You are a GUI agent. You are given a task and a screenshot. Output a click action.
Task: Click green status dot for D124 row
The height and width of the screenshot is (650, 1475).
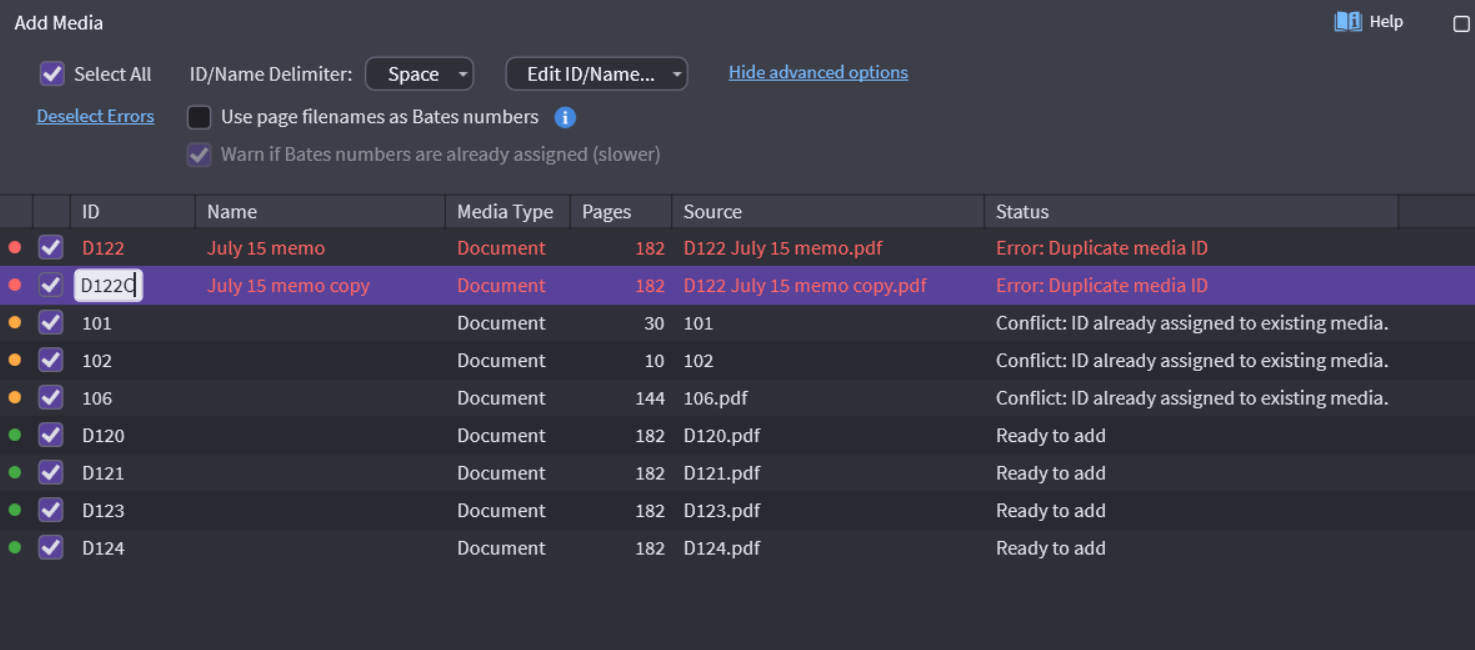point(15,548)
